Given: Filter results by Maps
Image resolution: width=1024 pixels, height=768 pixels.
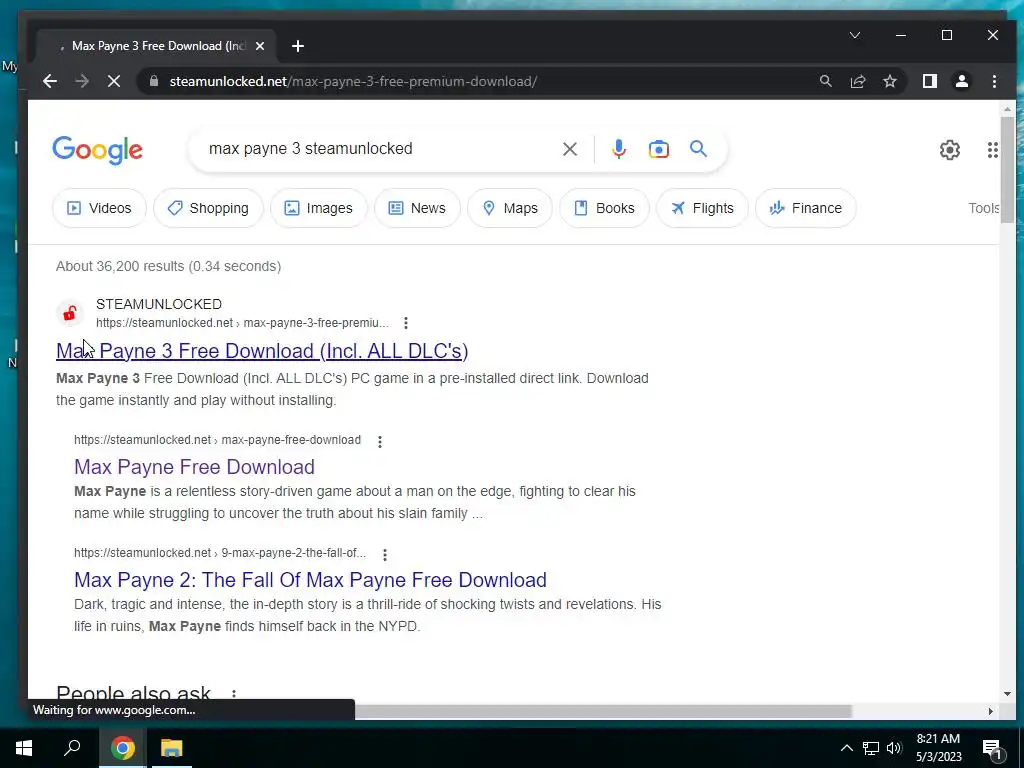Looking at the screenshot, I should [x=510, y=208].
